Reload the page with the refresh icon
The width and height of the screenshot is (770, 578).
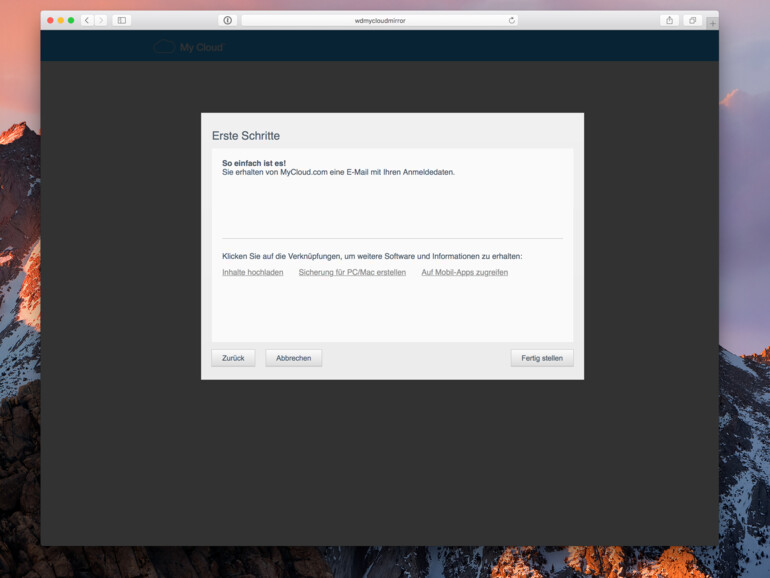512,20
